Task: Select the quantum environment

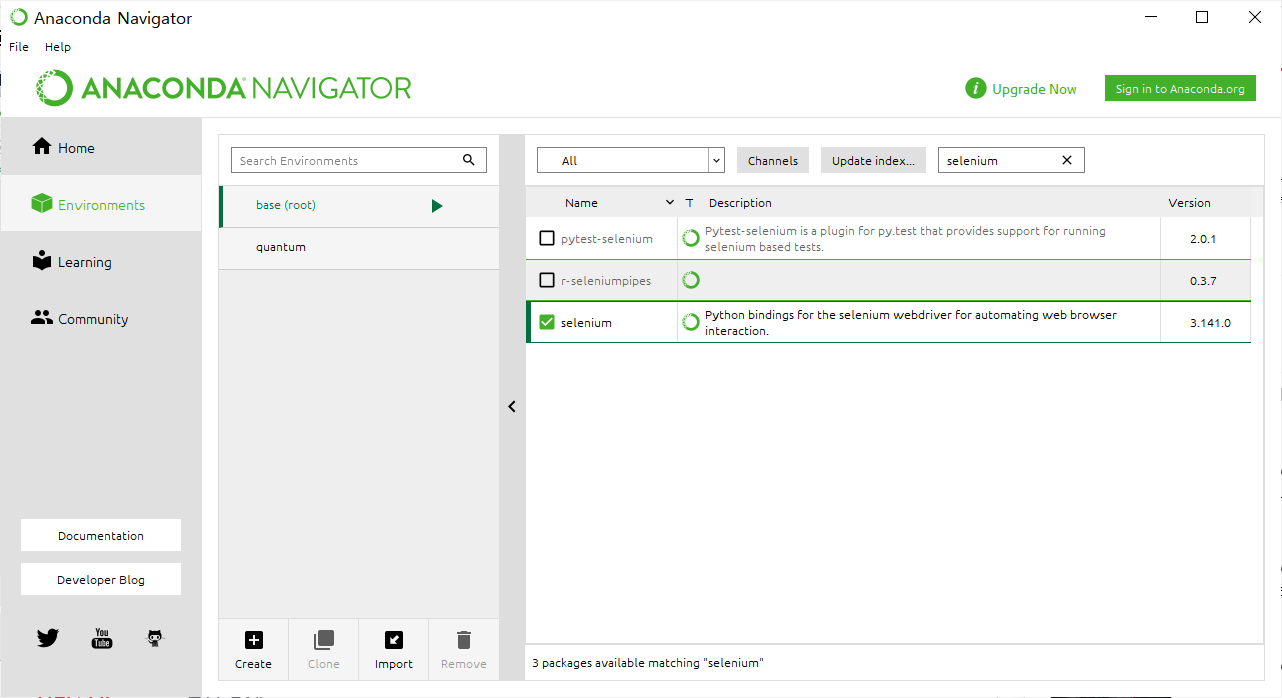Action: (x=359, y=247)
